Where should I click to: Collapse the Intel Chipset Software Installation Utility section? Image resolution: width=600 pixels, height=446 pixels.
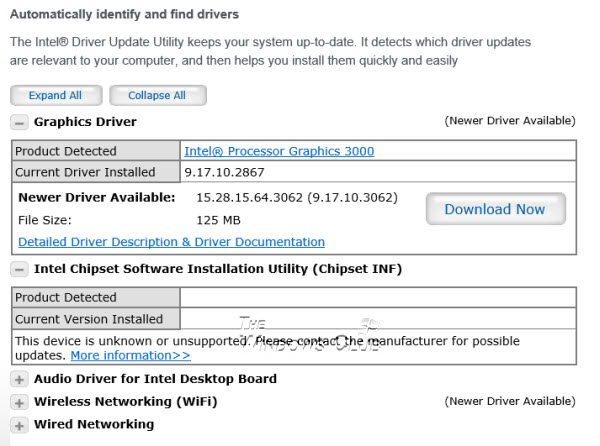click(19, 270)
